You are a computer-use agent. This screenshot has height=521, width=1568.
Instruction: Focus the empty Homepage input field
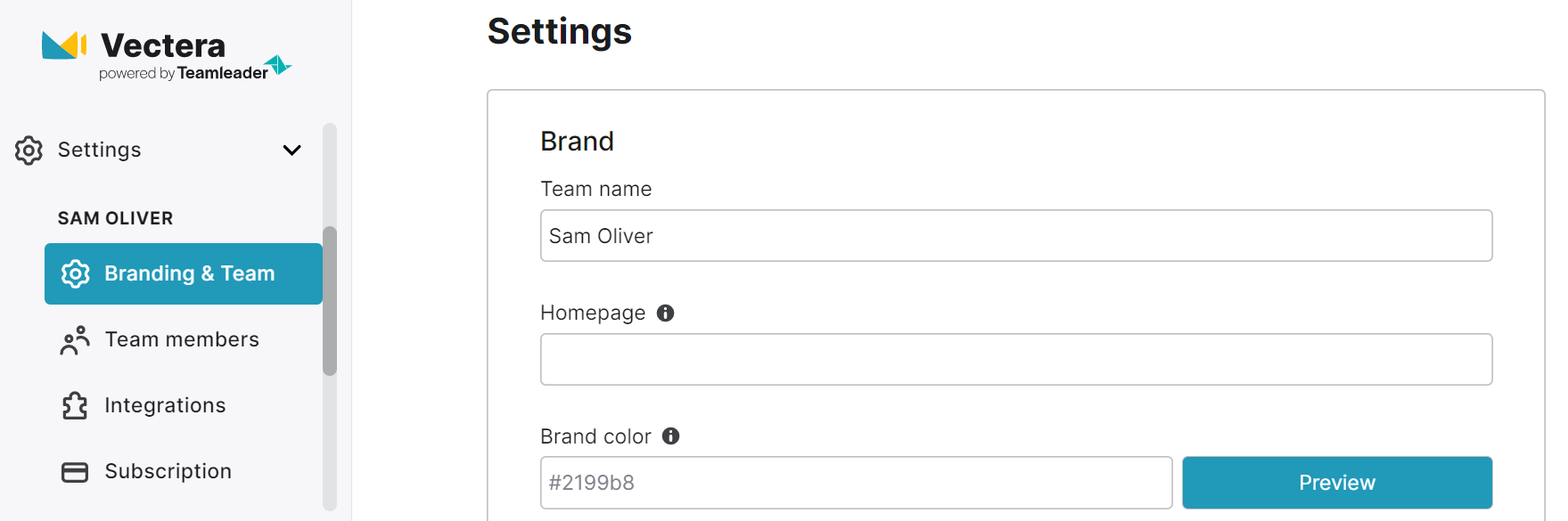coord(1016,360)
